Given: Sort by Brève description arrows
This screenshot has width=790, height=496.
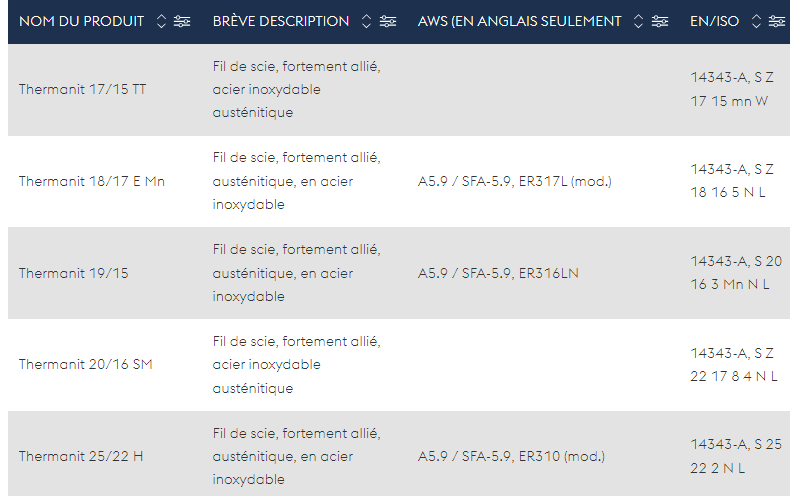Looking at the screenshot, I should coord(367,21).
